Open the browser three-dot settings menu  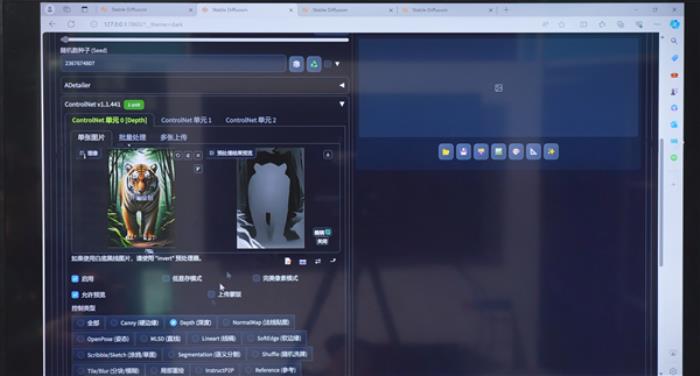point(657,24)
